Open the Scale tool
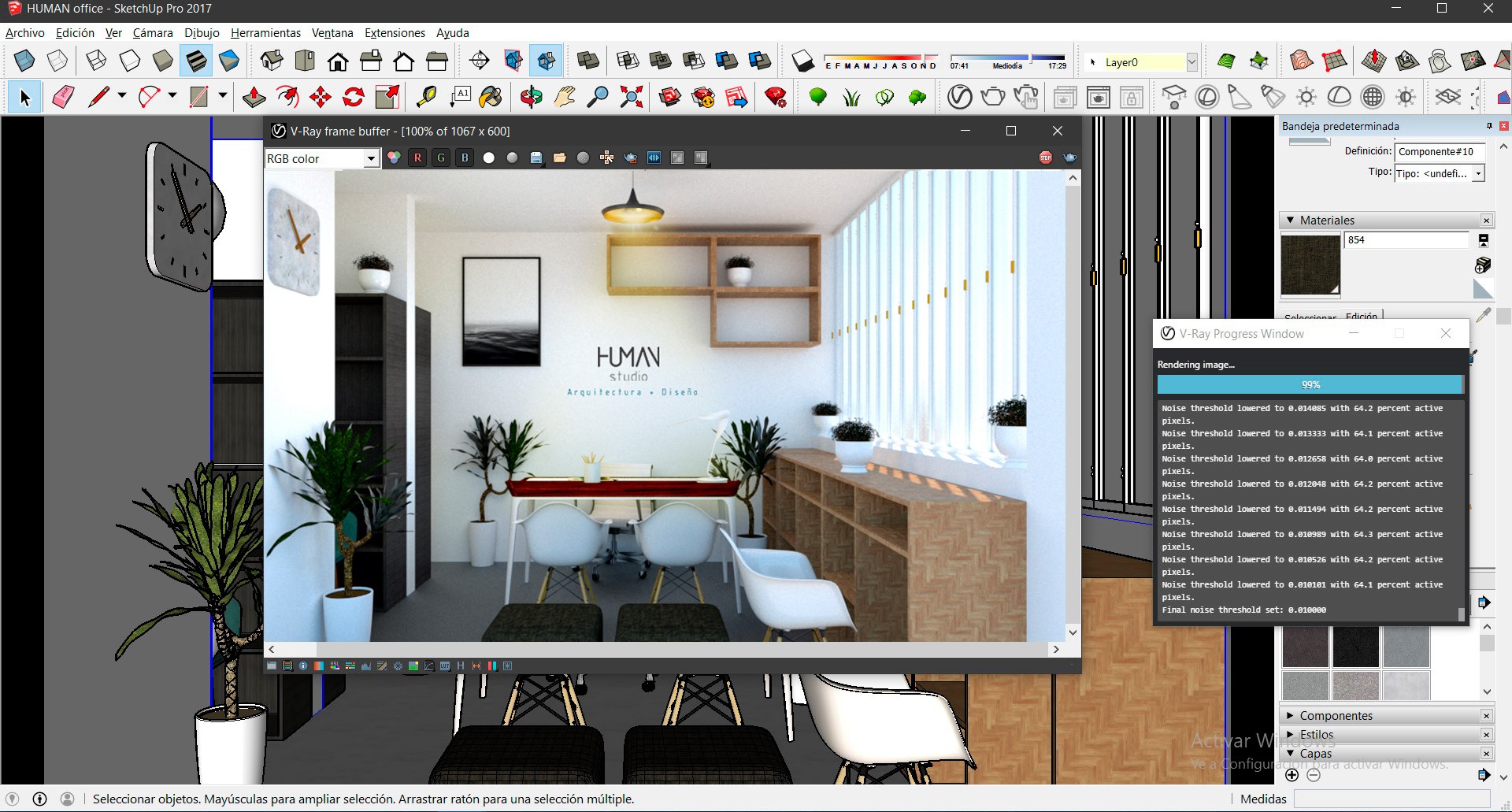This screenshot has height=812, width=1512. click(387, 97)
